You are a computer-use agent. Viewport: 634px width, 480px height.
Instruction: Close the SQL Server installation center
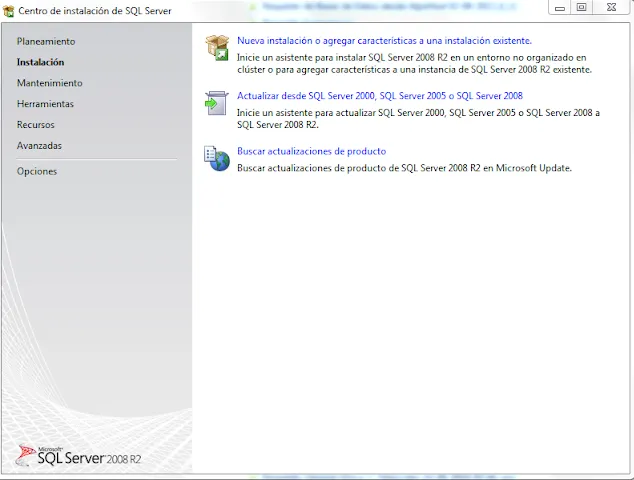pos(611,7)
